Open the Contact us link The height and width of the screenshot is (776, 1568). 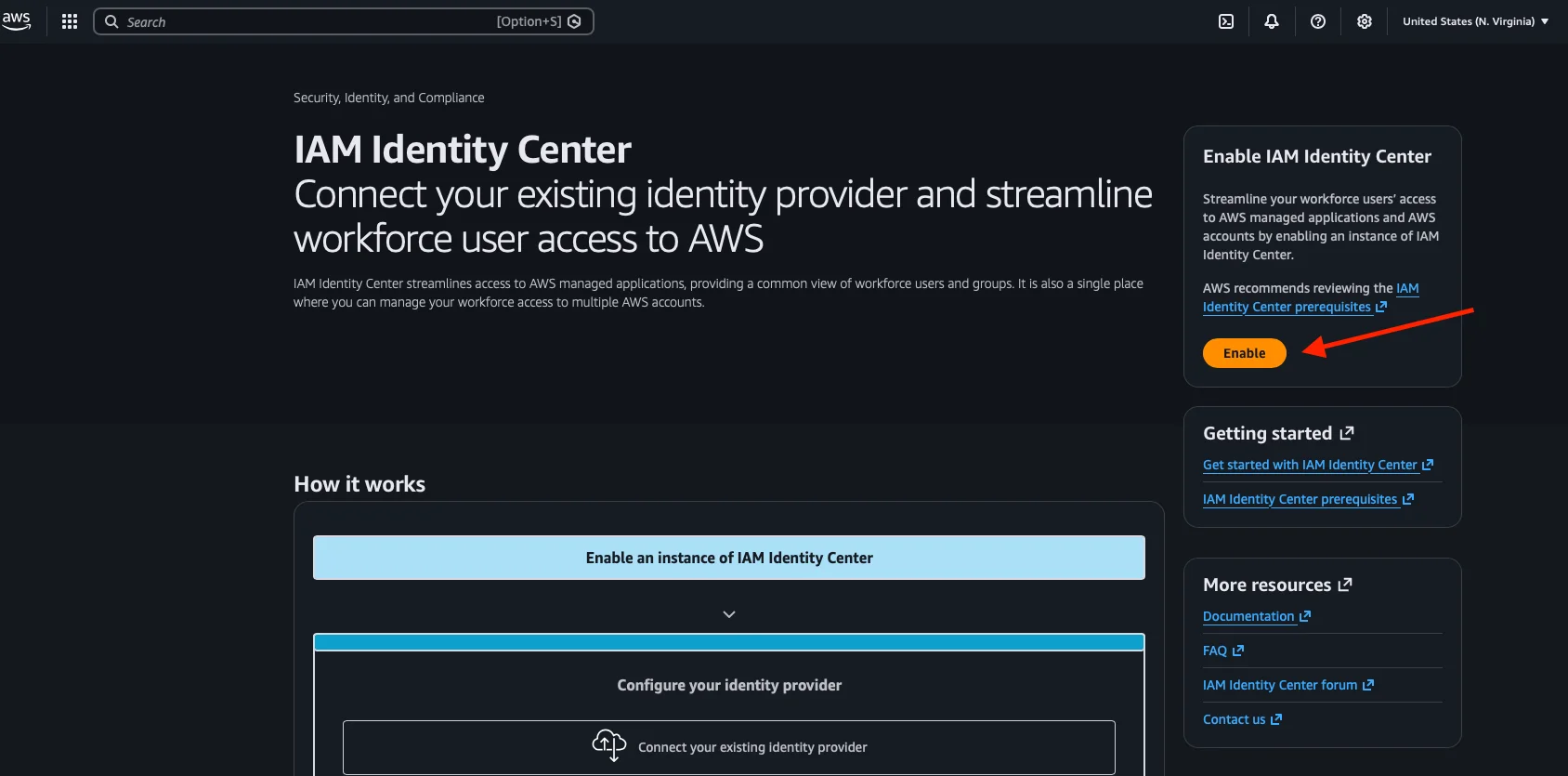pyautogui.click(x=1243, y=719)
